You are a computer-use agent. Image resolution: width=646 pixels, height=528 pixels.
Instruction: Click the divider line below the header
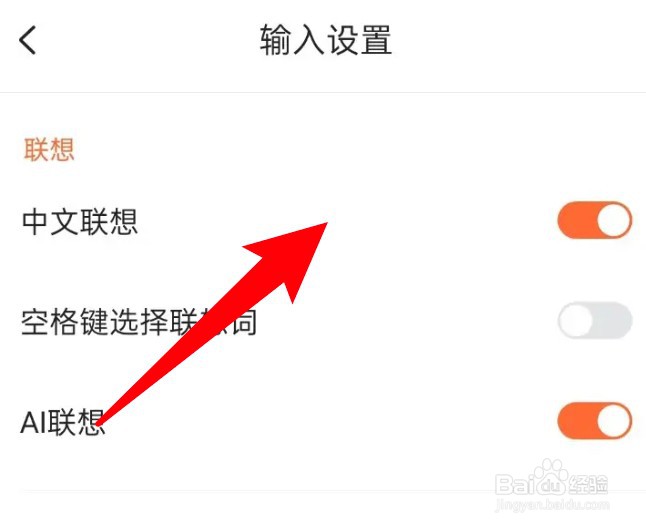pos(323,92)
